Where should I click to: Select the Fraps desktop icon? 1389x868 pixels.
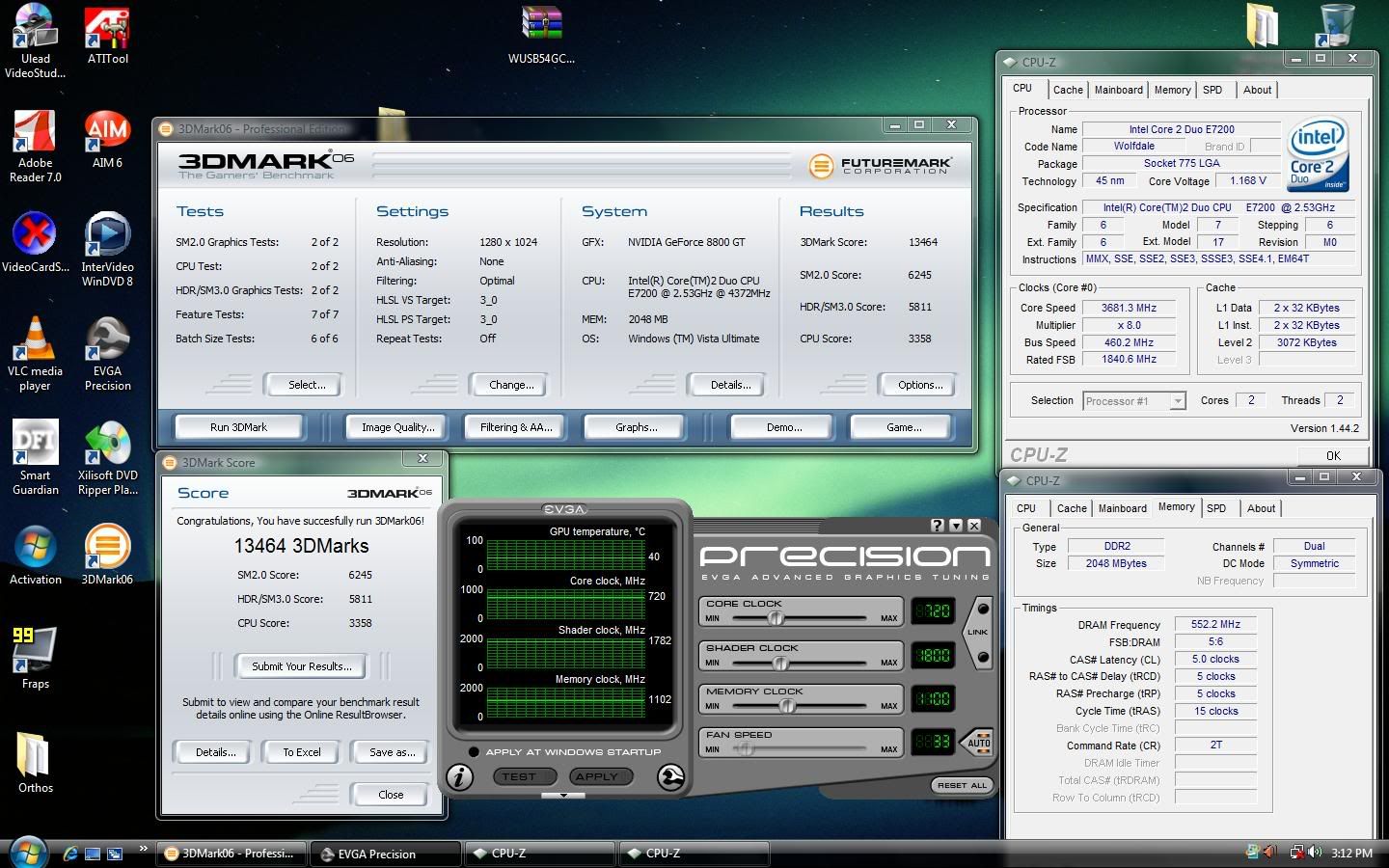[35, 660]
